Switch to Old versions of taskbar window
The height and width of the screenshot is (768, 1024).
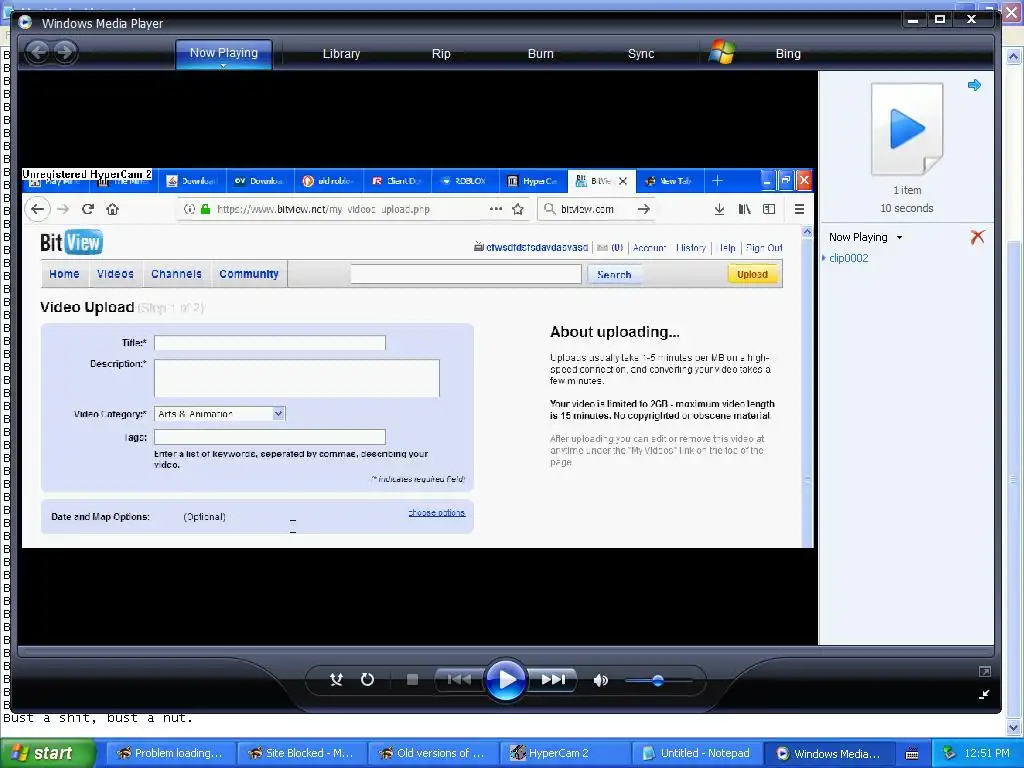pos(432,753)
